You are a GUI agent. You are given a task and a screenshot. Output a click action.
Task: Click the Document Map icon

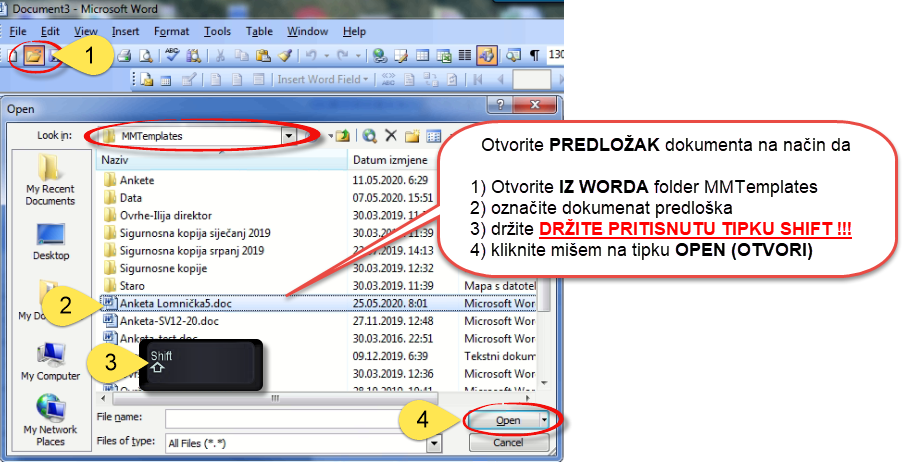[513, 55]
